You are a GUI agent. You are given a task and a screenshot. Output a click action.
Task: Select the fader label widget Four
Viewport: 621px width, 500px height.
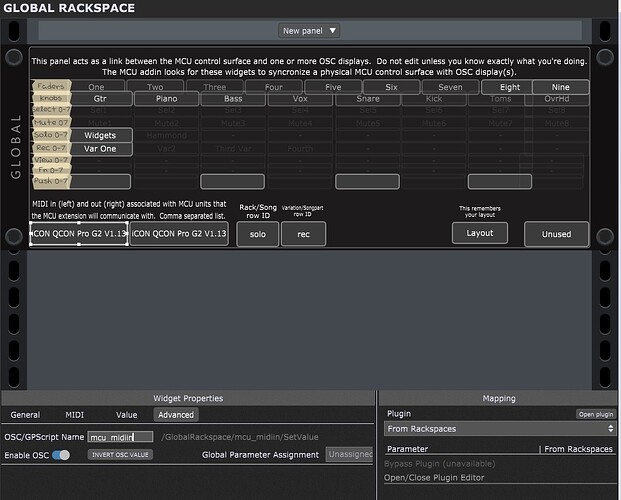[x=274, y=86]
